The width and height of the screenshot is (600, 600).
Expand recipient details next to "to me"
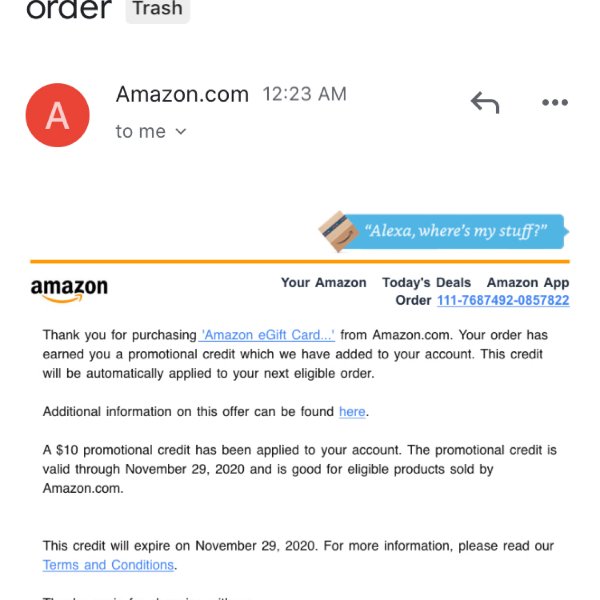click(x=181, y=132)
